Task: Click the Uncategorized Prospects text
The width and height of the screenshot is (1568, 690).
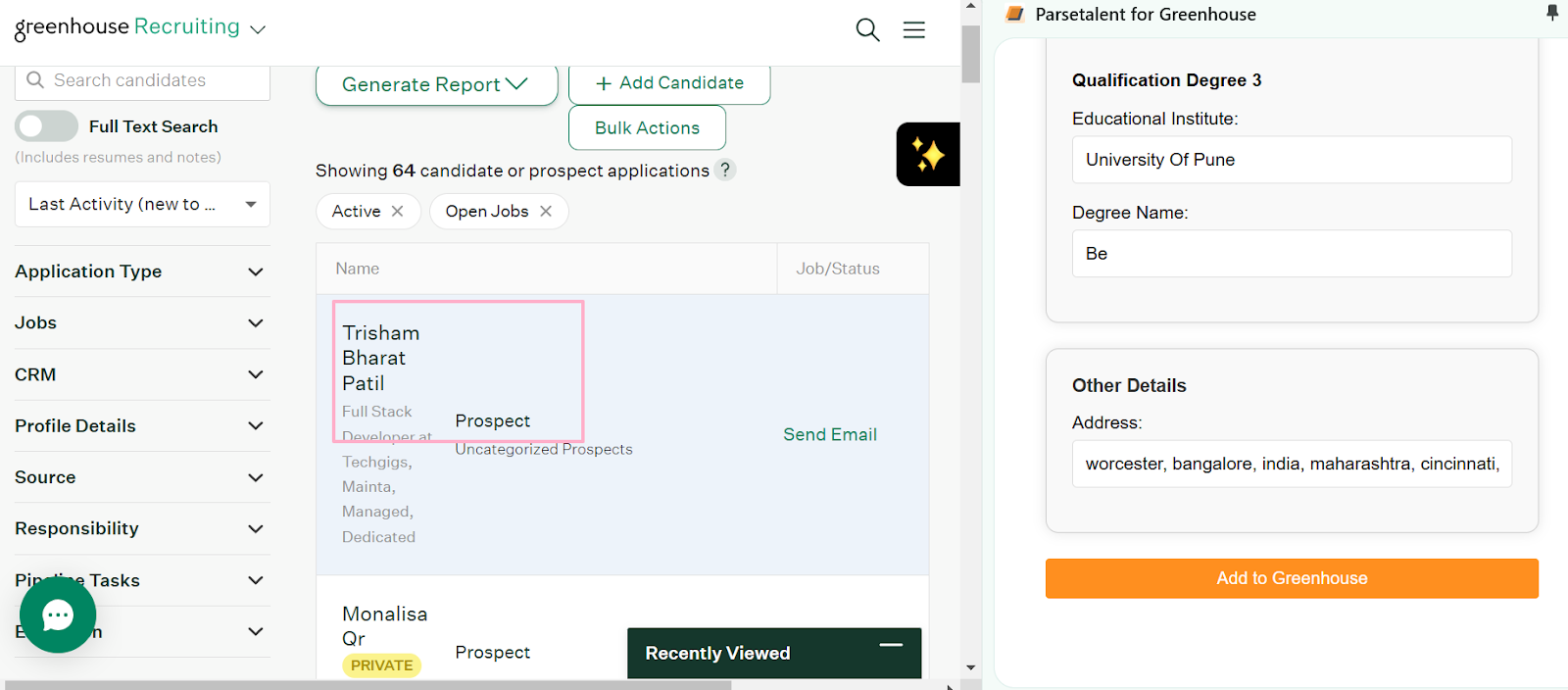Action: tap(544, 449)
